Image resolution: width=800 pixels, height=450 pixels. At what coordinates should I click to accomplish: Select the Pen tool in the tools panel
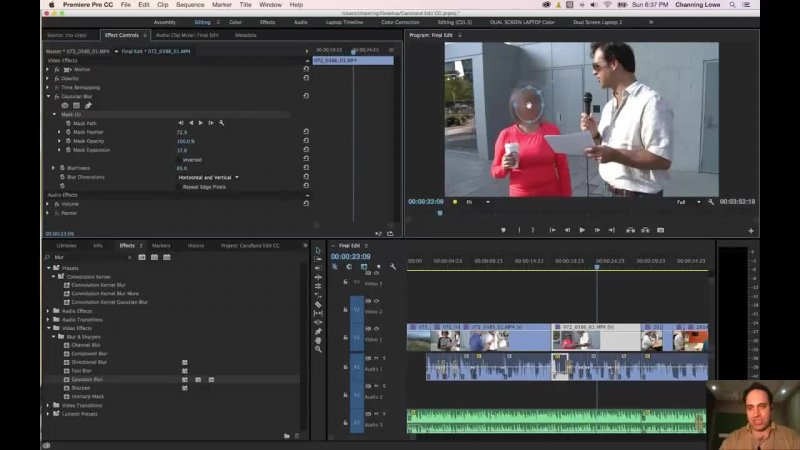point(318,331)
